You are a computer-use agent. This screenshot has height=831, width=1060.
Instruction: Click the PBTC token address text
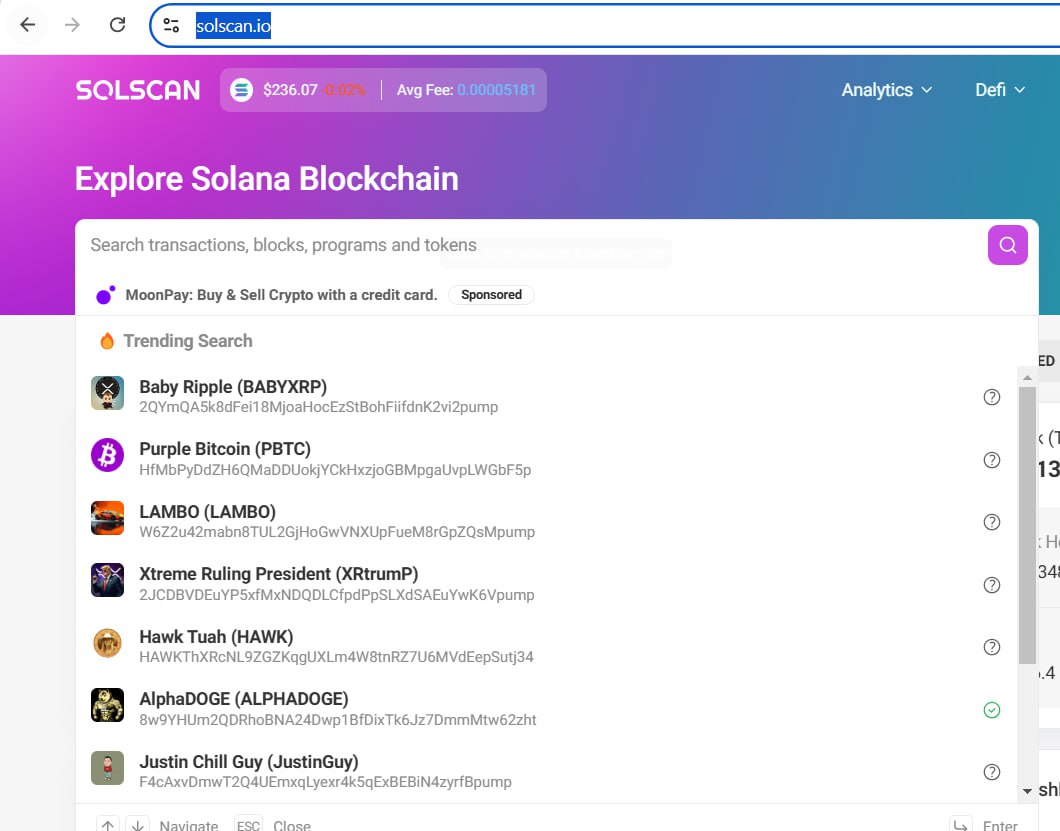pyautogui.click(x=335, y=469)
